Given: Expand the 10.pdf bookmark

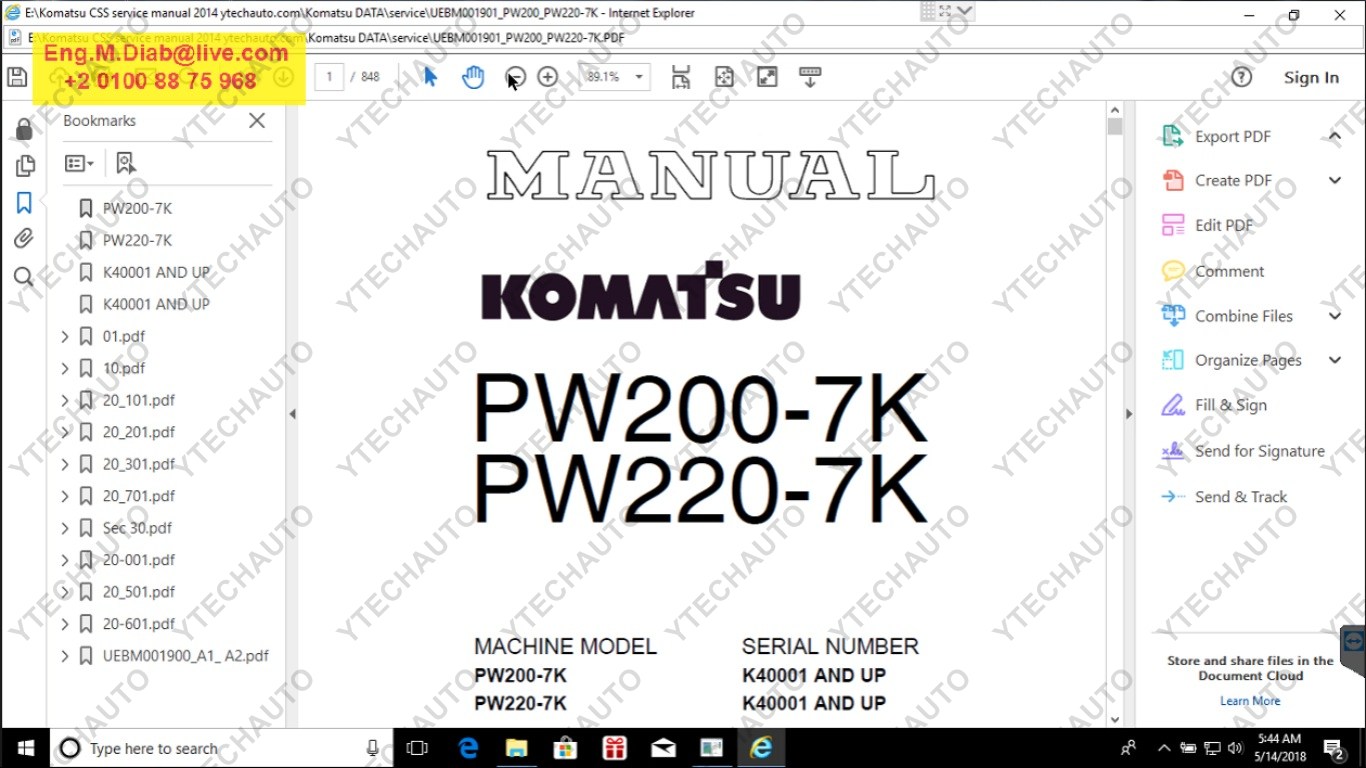Looking at the screenshot, I should (65, 368).
